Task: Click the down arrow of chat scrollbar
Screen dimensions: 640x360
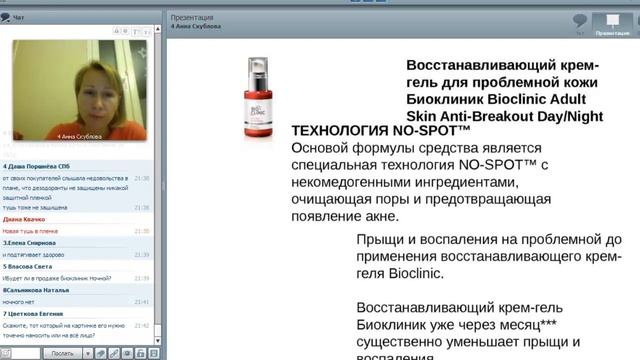Action: (158, 341)
